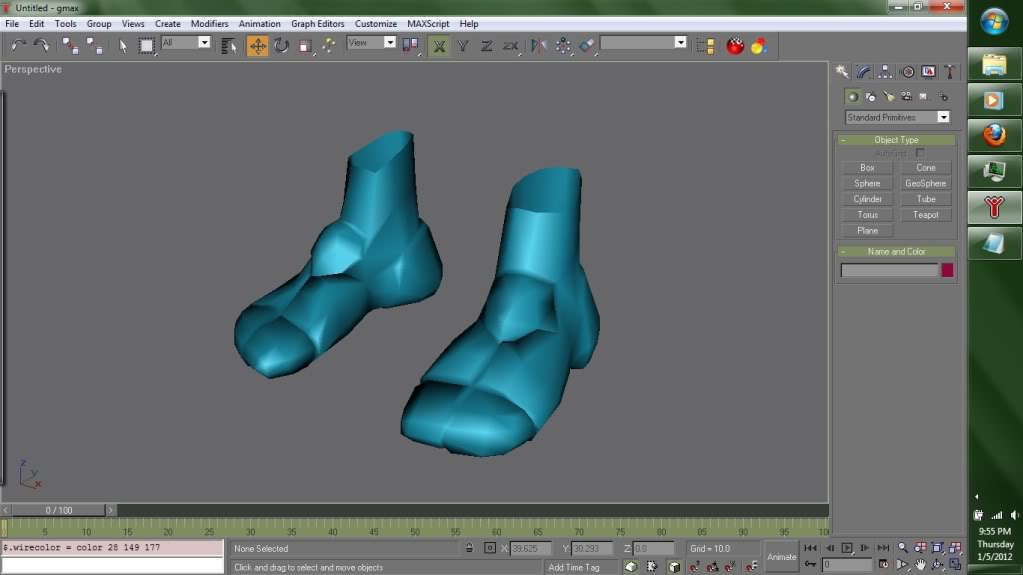Switch to the Modify panel tab

pos(863,72)
